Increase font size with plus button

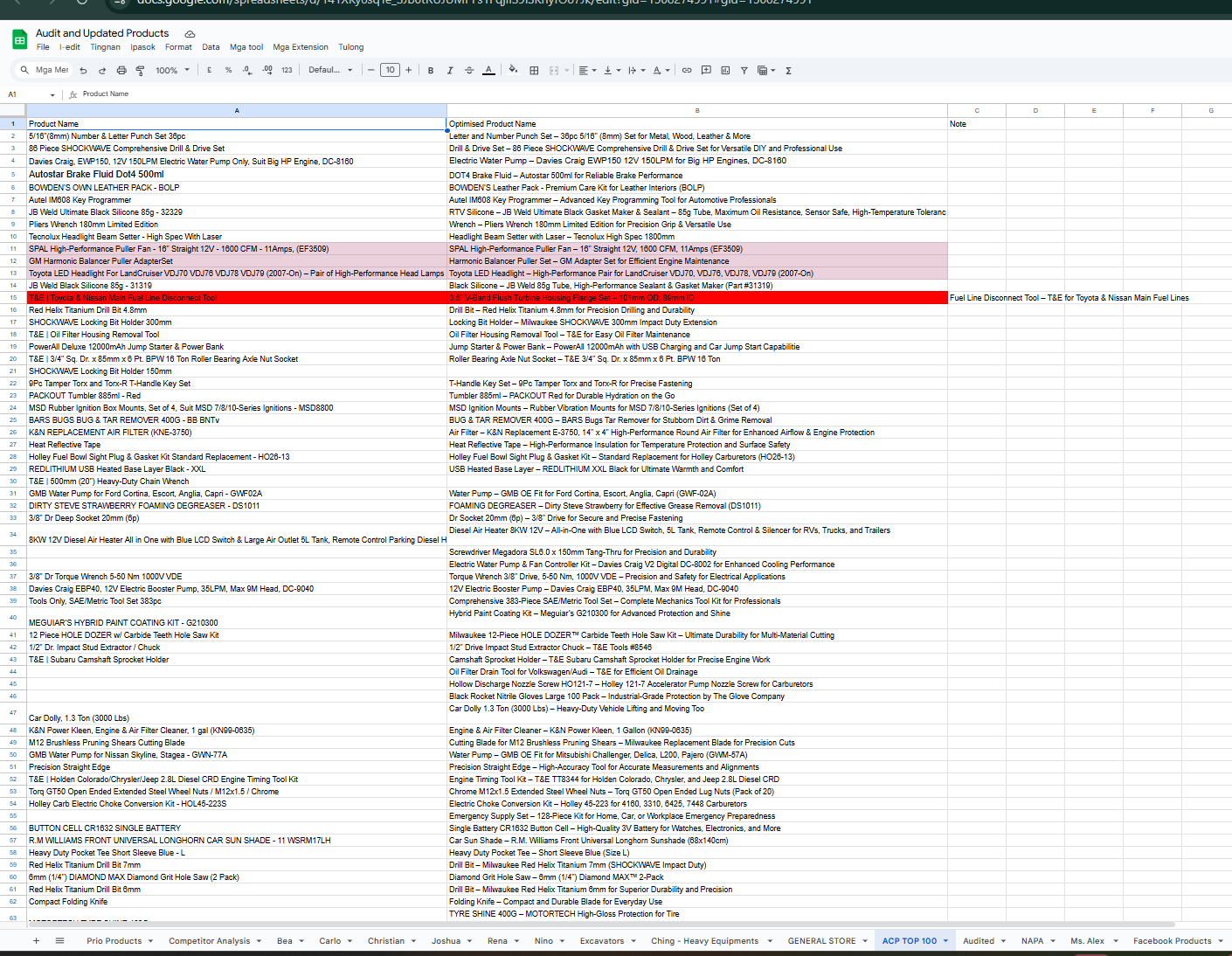[408, 70]
